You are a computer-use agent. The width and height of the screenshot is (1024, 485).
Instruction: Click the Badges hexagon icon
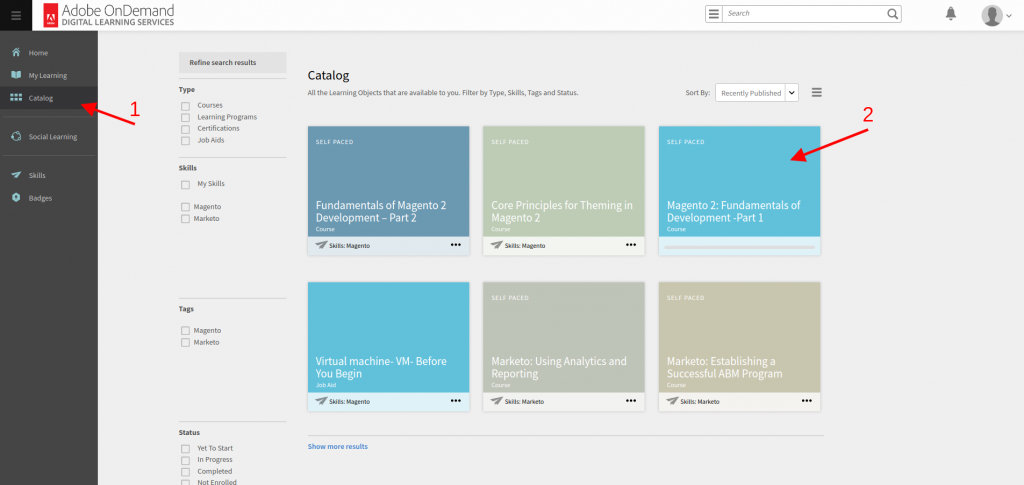[16, 198]
